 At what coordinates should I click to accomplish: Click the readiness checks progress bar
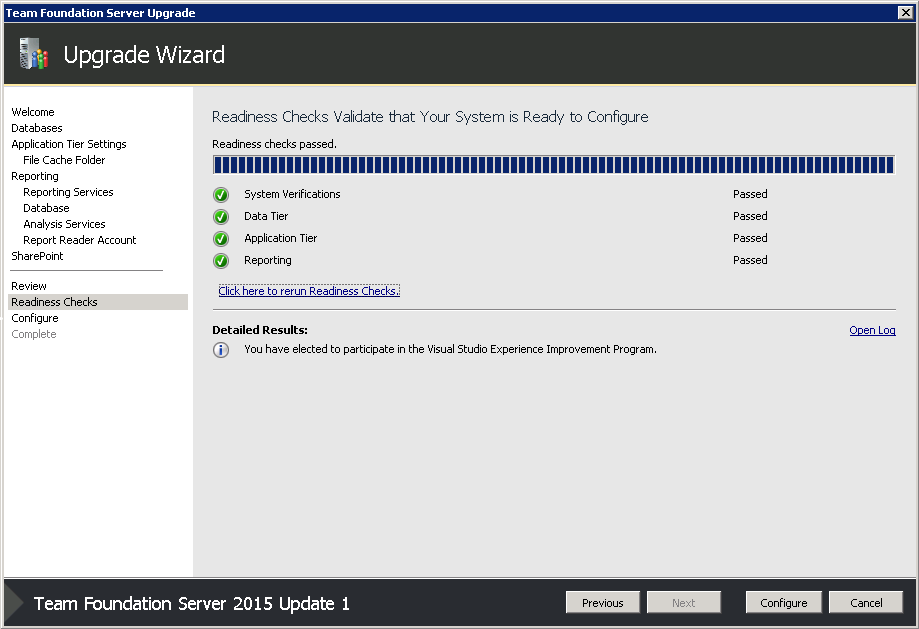(554, 165)
